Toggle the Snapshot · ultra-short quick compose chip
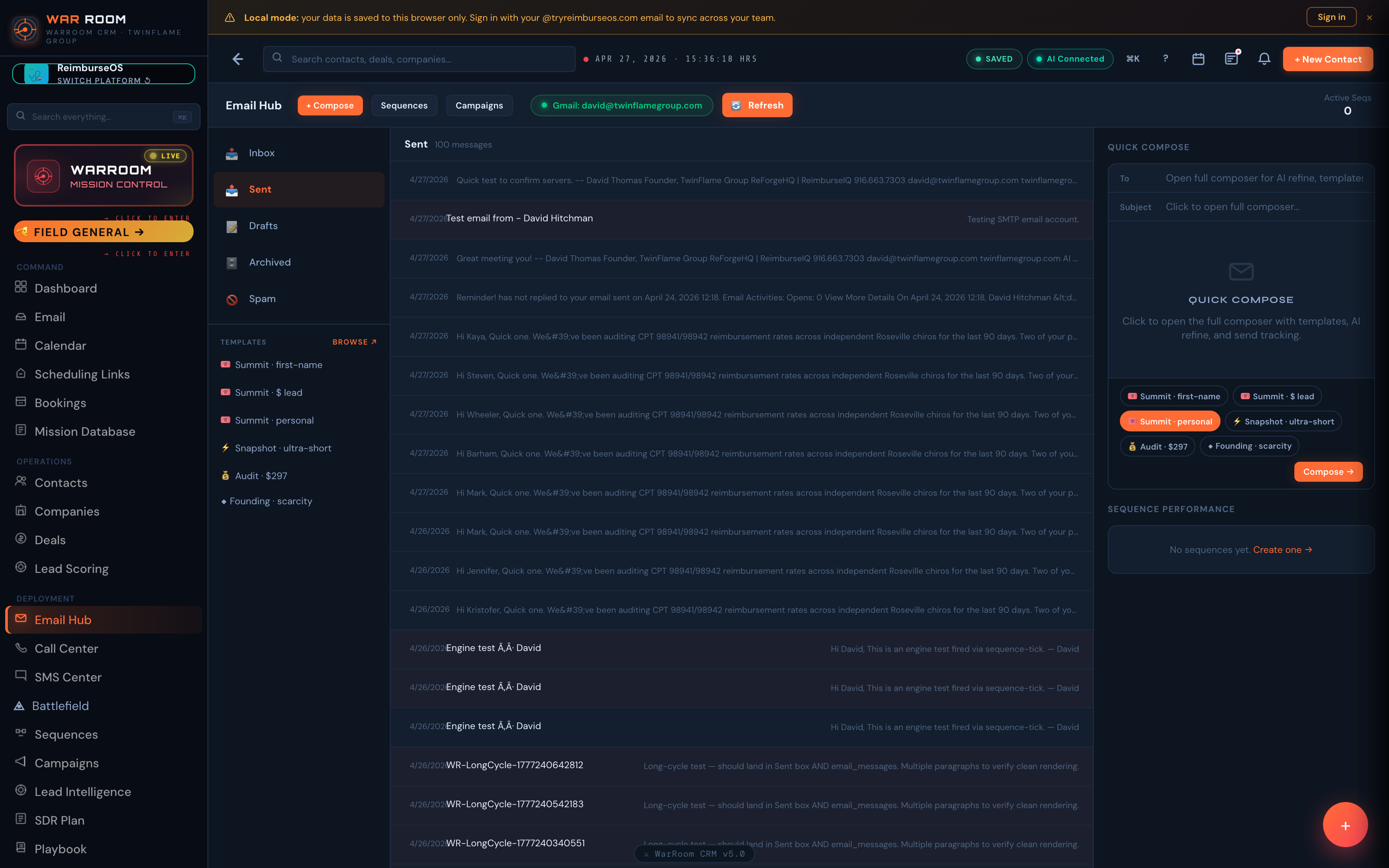Image resolution: width=1389 pixels, height=868 pixels. point(1284,421)
